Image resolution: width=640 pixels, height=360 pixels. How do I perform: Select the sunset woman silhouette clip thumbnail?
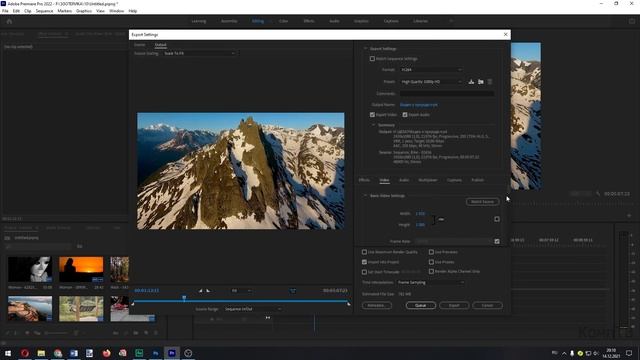click(81, 269)
